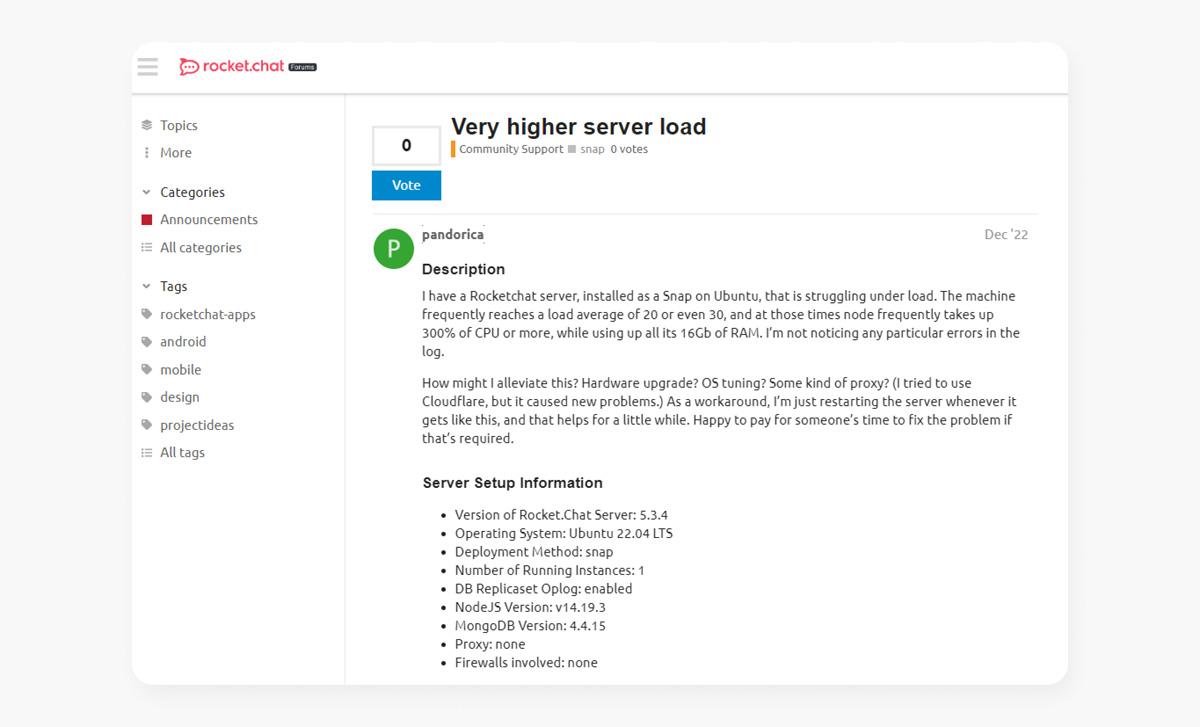The image size is (1200, 727).
Task: Open the hamburger sidebar menu
Action: click(x=148, y=67)
